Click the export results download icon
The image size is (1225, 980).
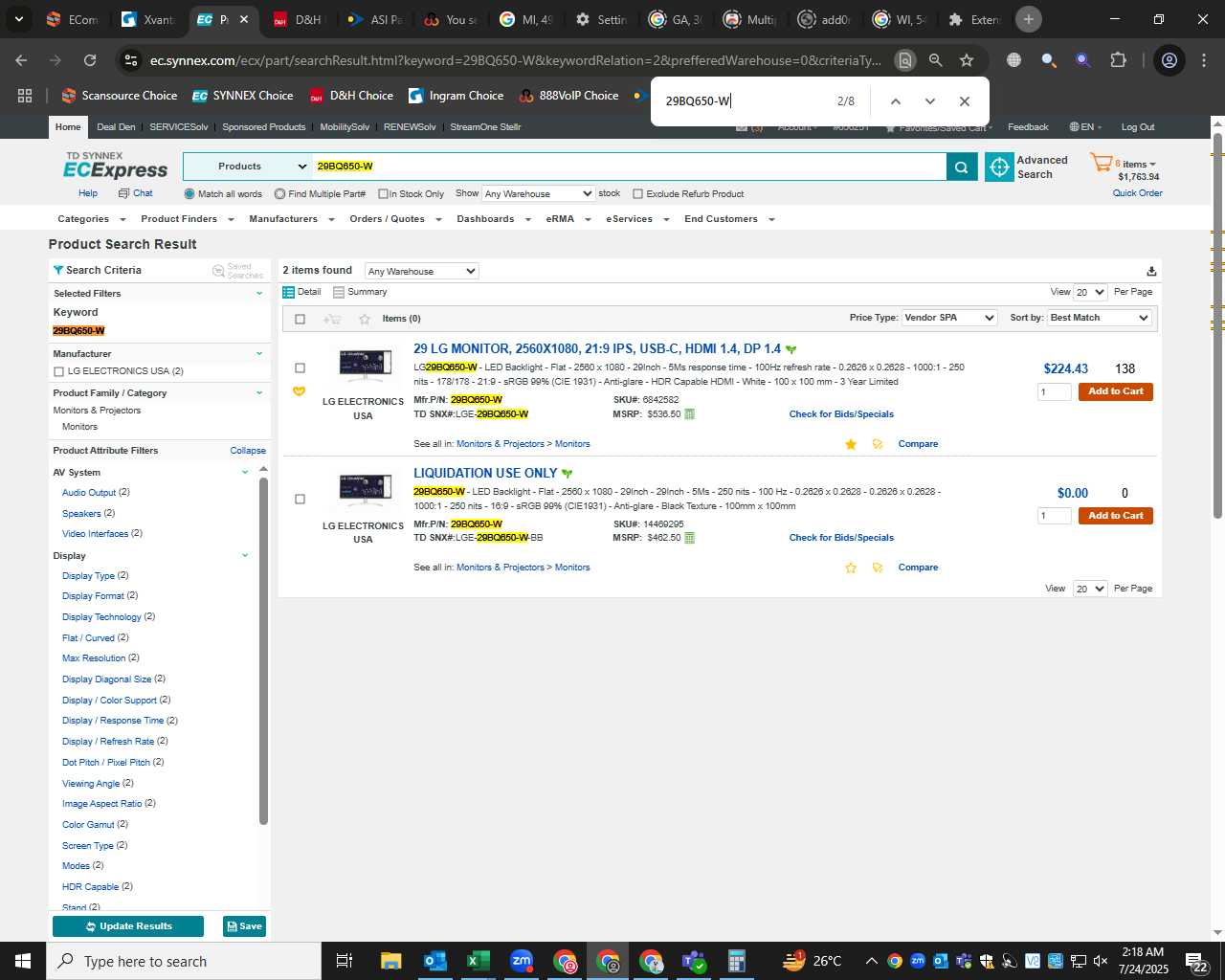tap(1151, 271)
